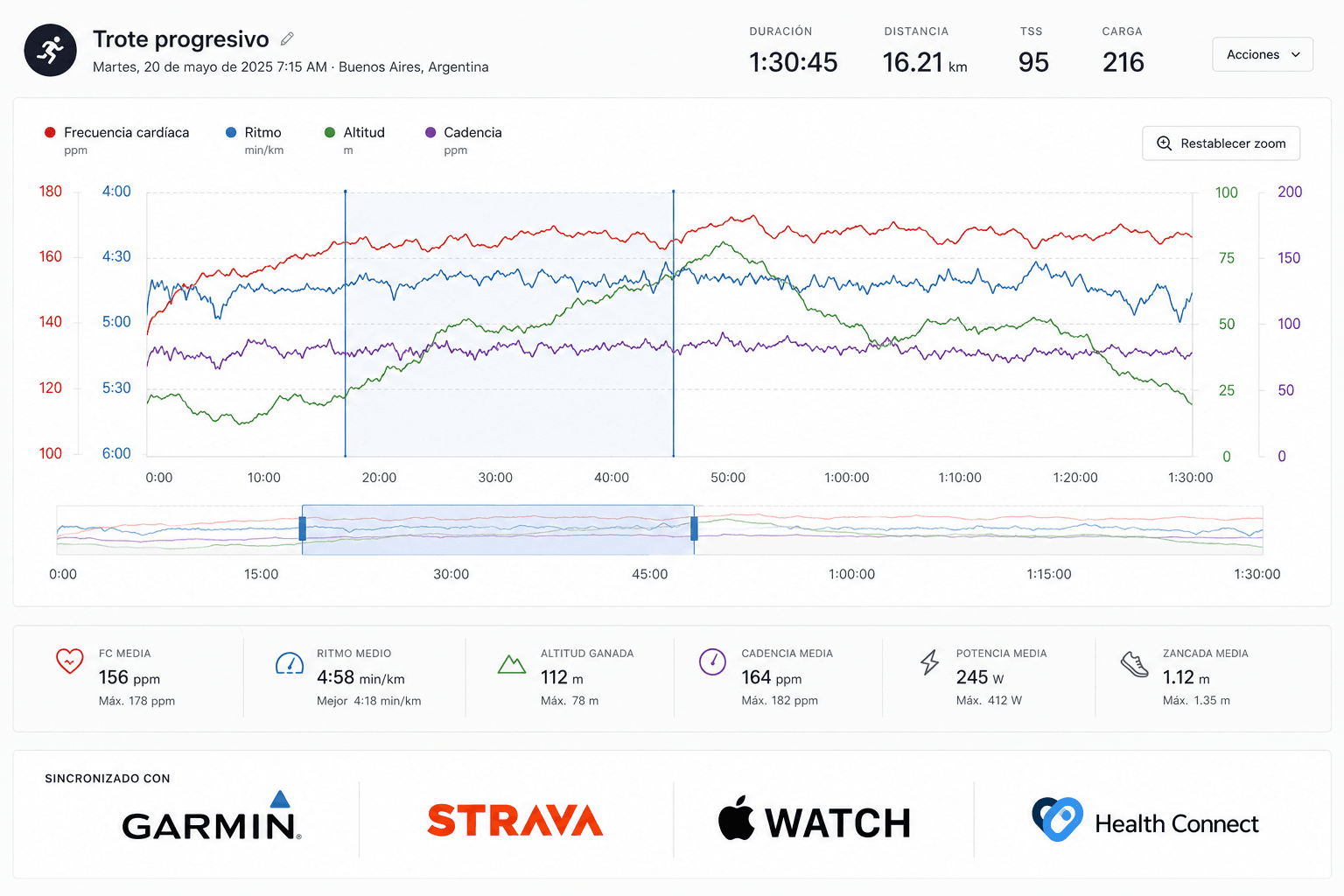
Task: Click the unselected right portion of overview
Action: [x=978, y=529]
